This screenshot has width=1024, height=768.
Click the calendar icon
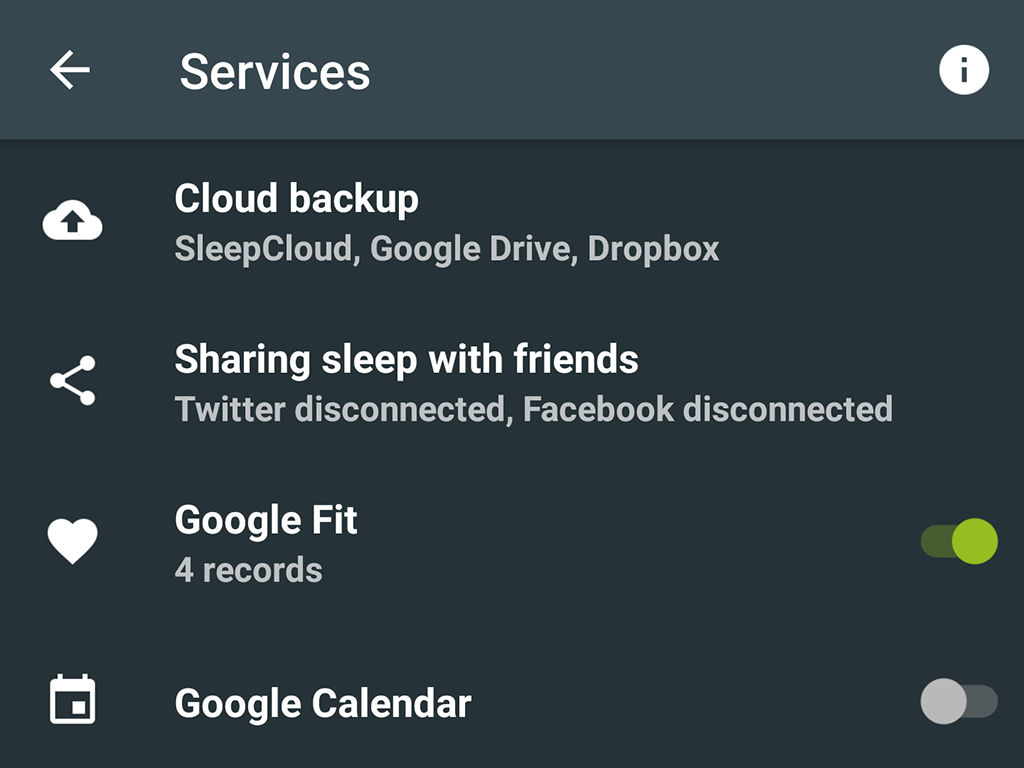click(72, 699)
